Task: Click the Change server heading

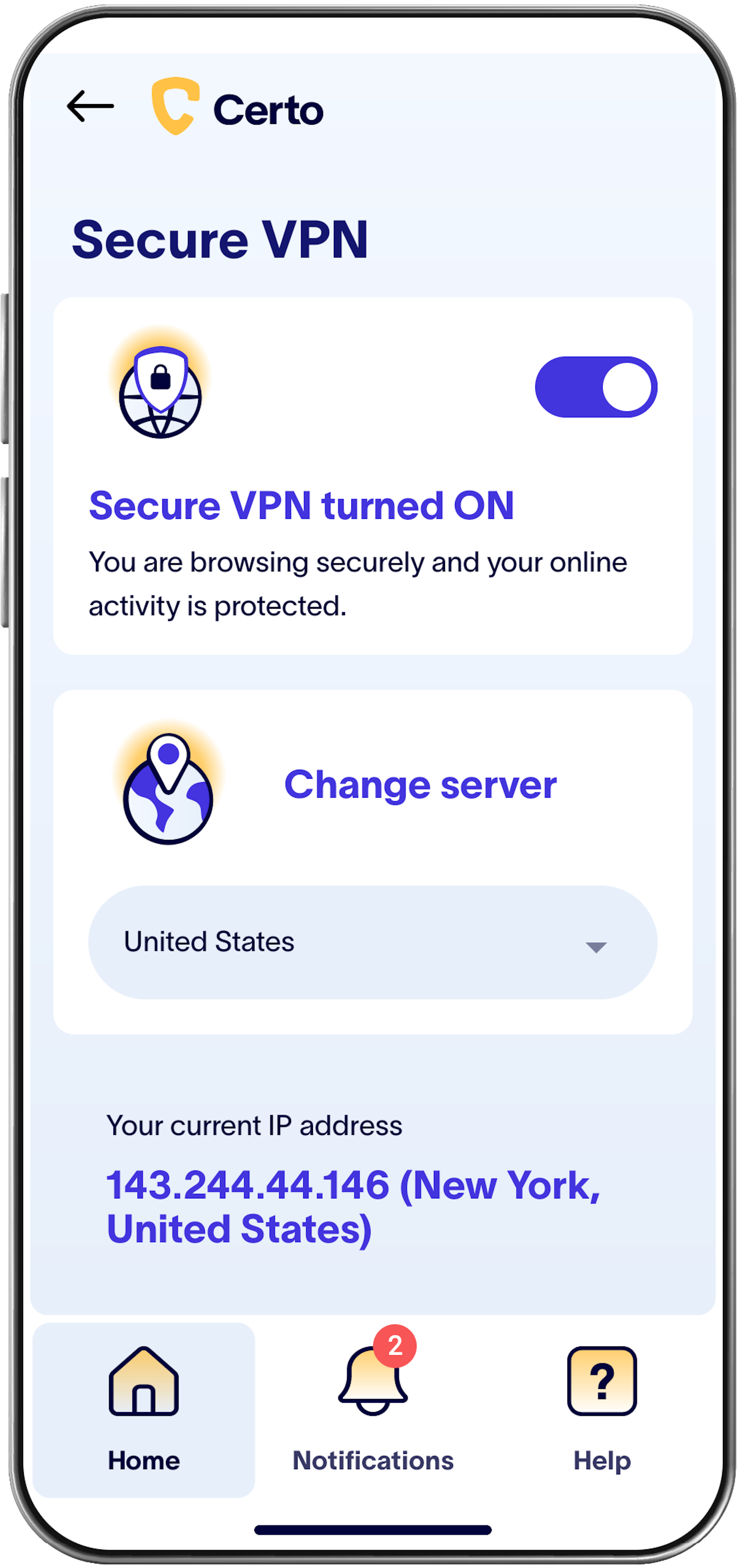Action: tap(420, 785)
